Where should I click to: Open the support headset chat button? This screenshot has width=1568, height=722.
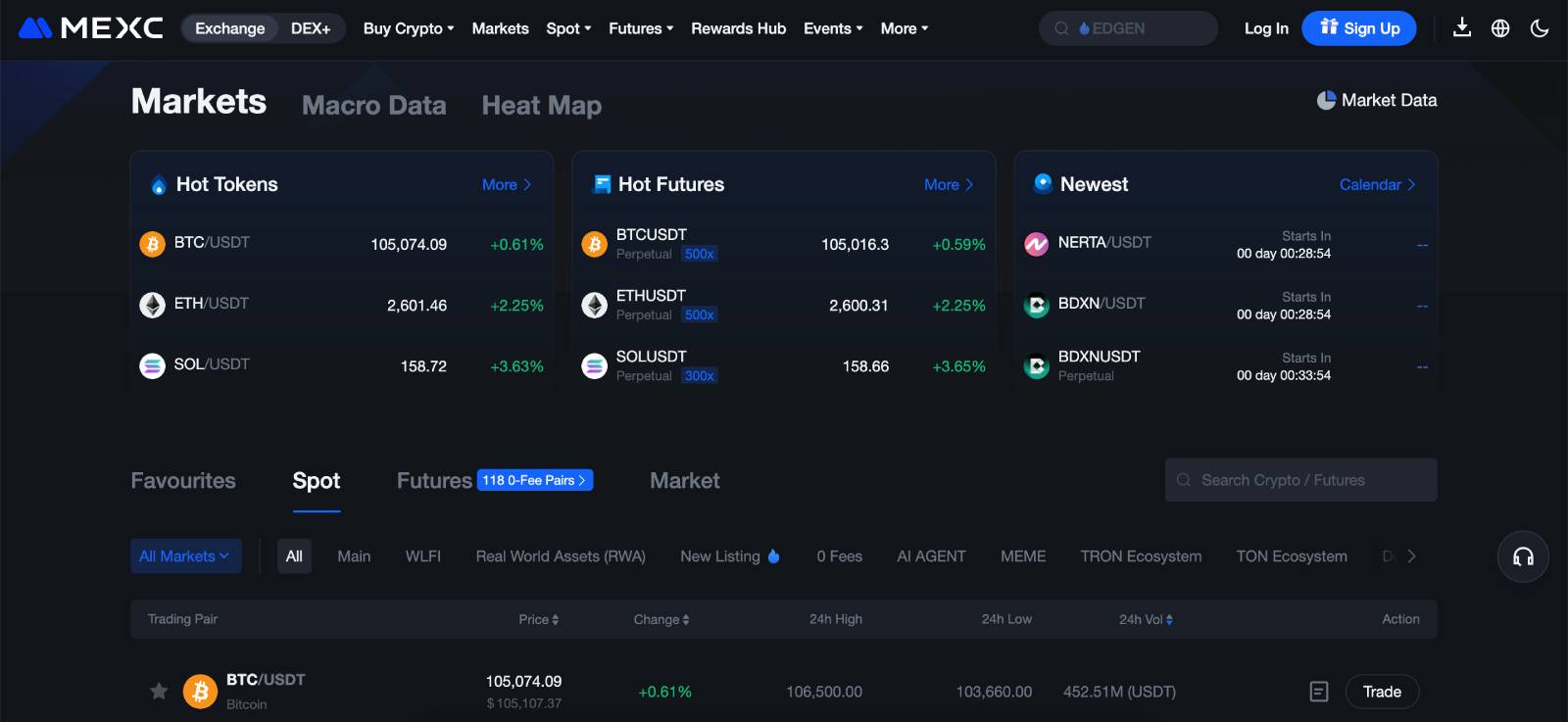click(1523, 556)
